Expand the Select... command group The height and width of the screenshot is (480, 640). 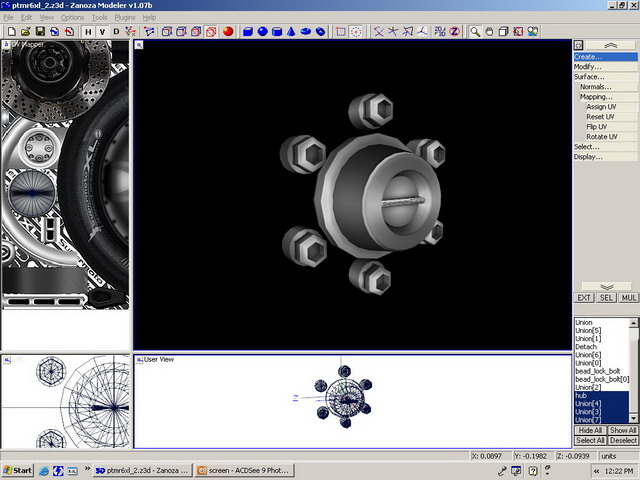click(587, 147)
